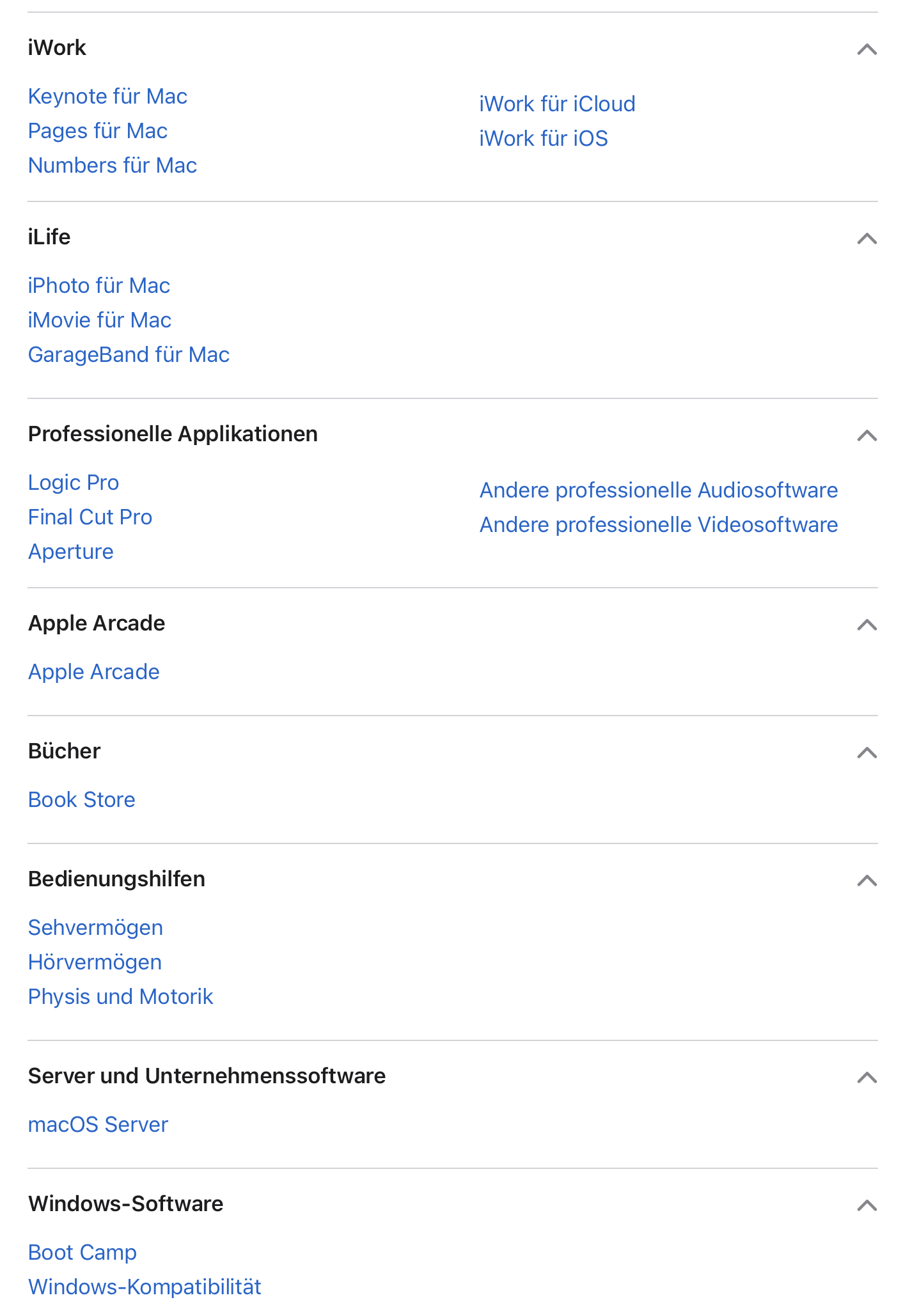
Task: Select Andere professionelle Videosoftware link
Action: click(658, 525)
